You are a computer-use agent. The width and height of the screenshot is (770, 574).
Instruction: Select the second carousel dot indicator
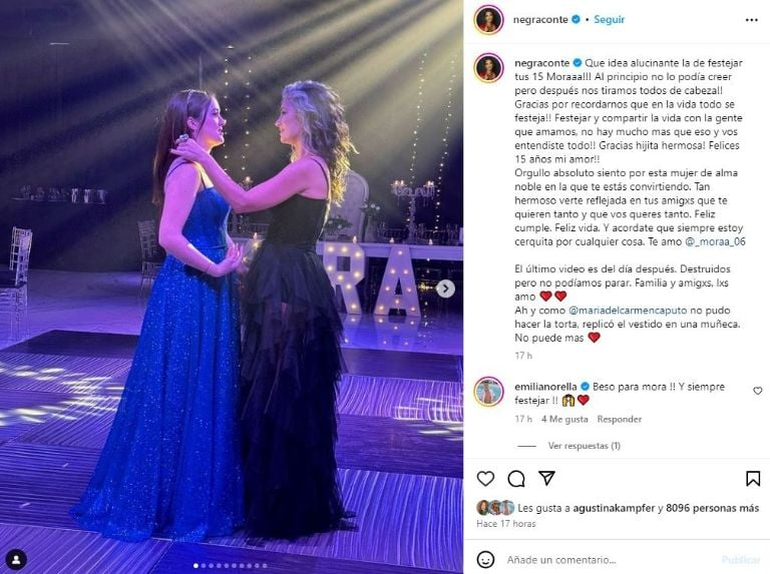tap(204, 566)
